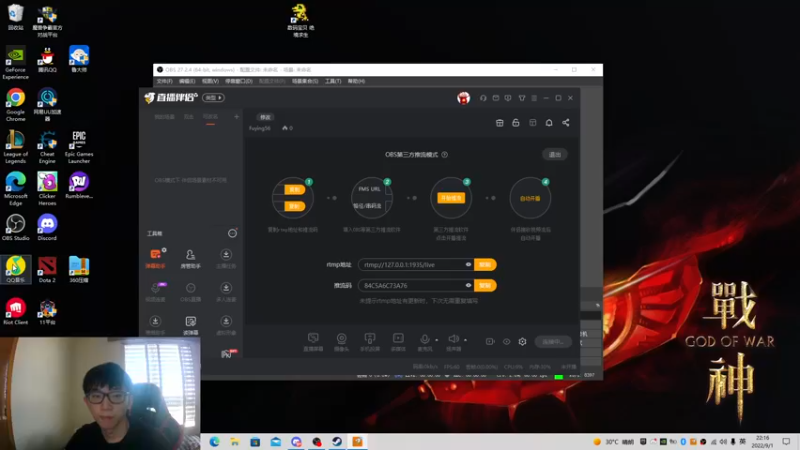This screenshot has height=450, width=800.
Task: Click the speaker icon in bottom bar
Action: 453,339
